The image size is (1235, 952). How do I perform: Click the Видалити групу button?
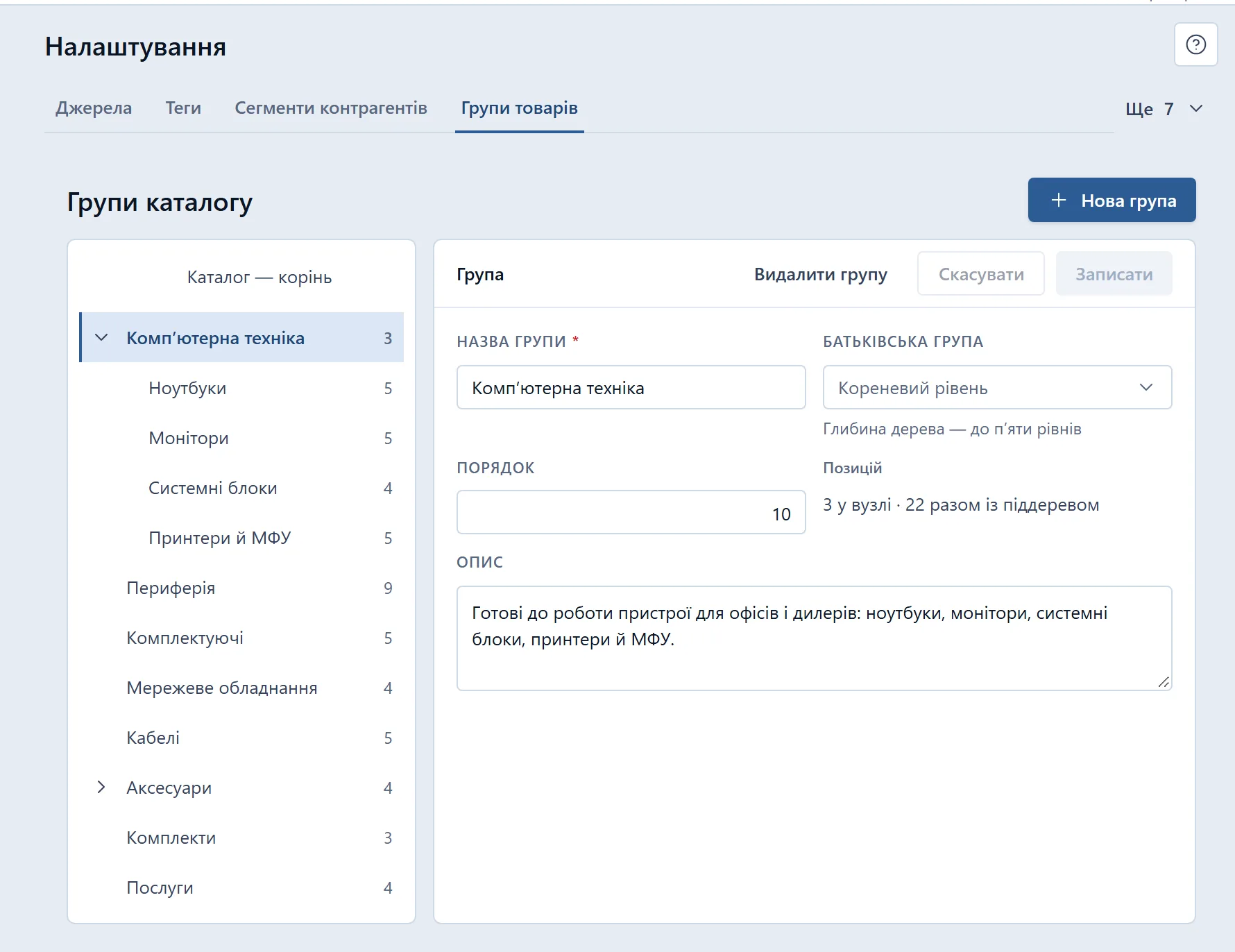point(820,274)
